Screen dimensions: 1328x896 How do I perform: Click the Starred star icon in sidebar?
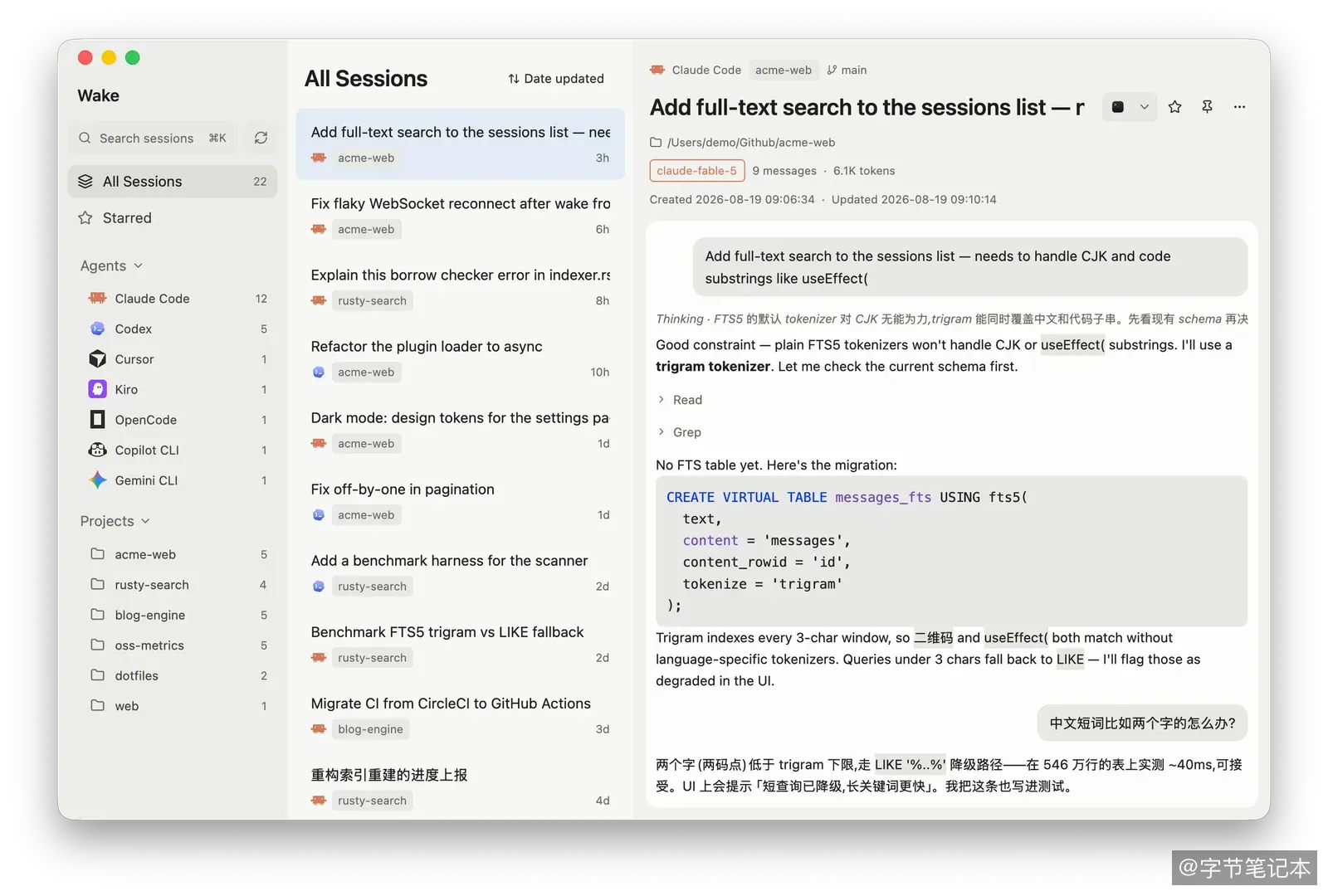coord(85,217)
